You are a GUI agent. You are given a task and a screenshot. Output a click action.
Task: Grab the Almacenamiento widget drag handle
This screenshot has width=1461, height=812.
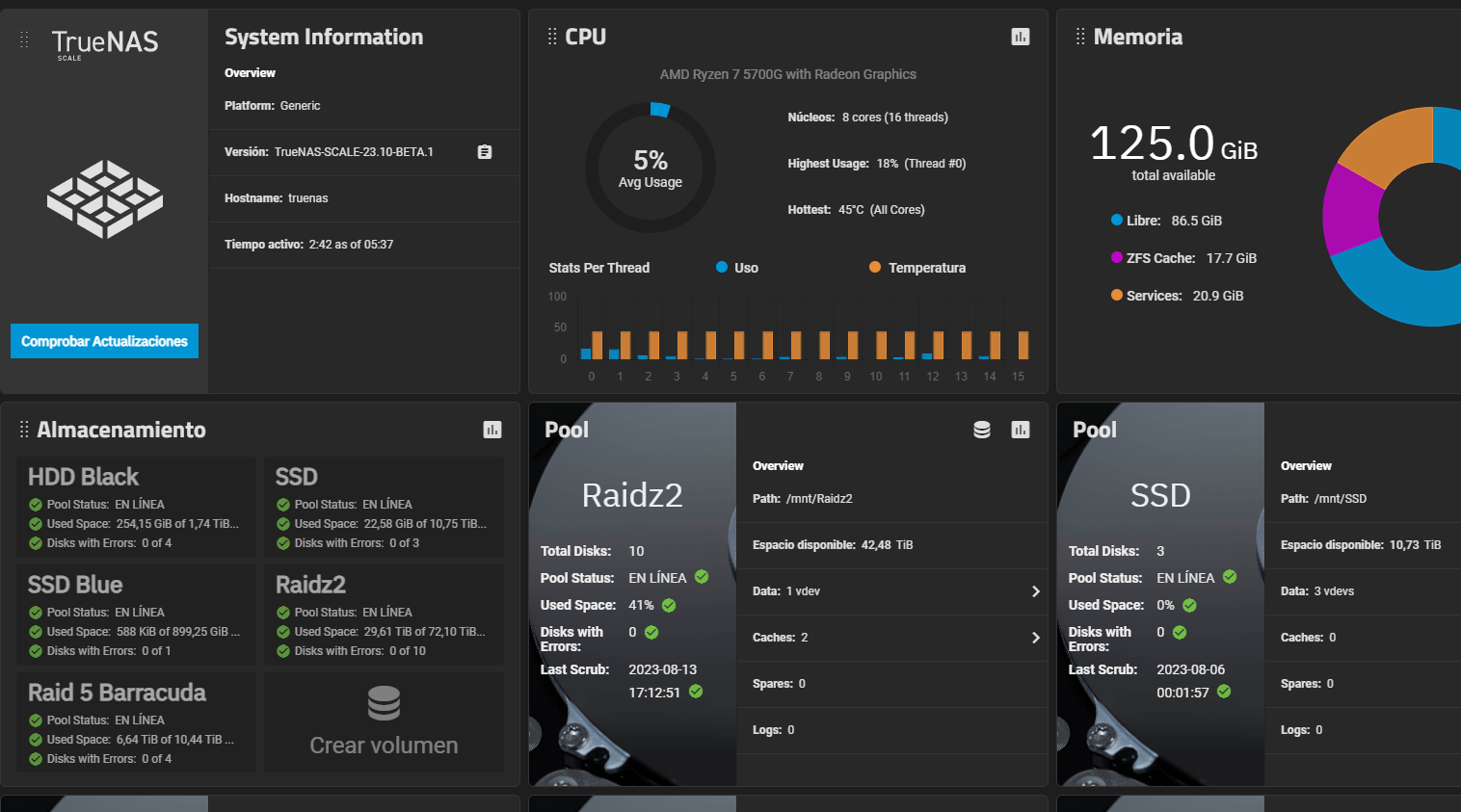(24, 430)
